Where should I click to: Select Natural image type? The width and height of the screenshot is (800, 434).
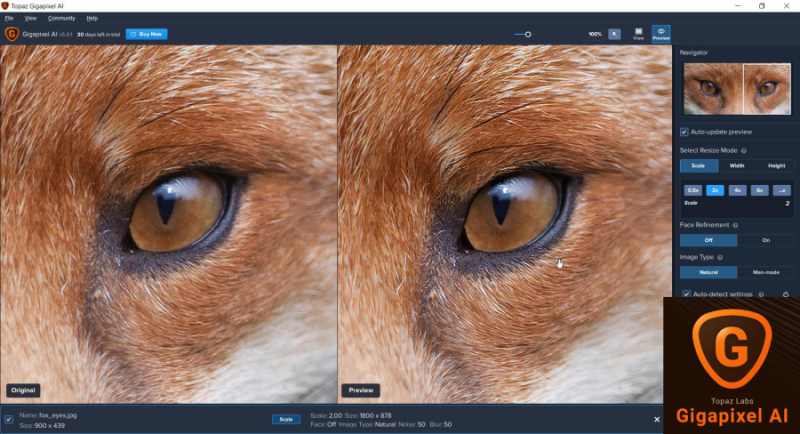click(x=709, y=272)
